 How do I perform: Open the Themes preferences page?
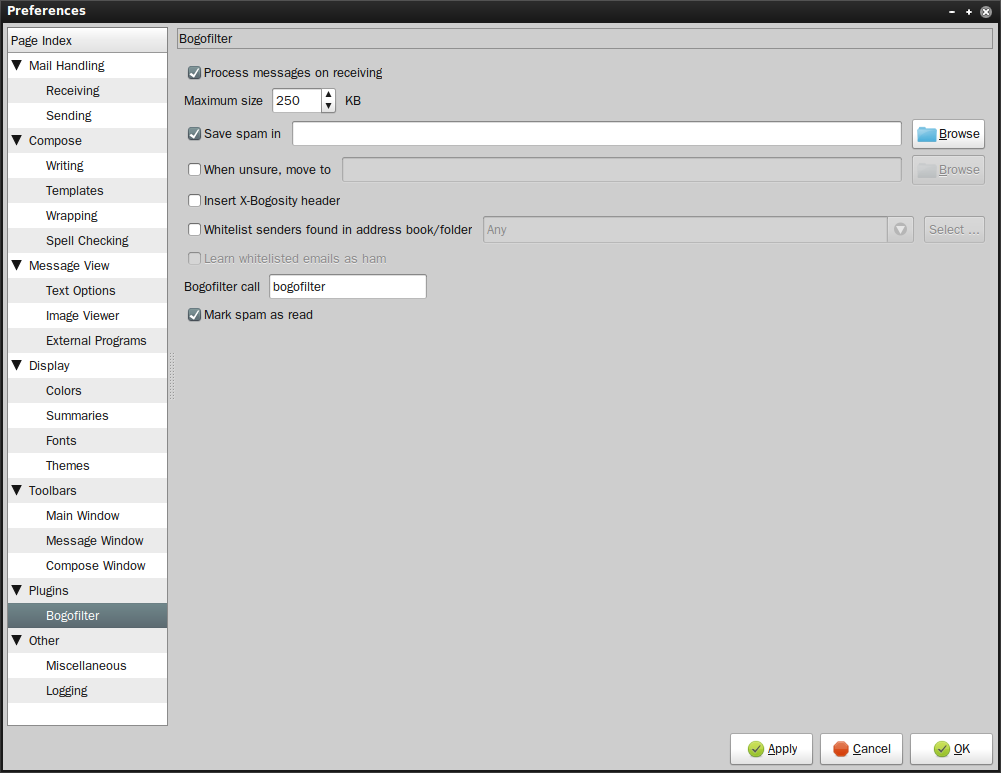pyautogui.click(x=87, y=465)
